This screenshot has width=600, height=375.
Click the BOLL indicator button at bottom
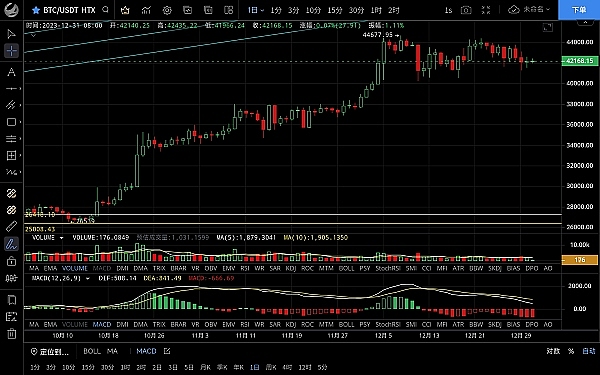pyautogui.click(x=92, y=351)
